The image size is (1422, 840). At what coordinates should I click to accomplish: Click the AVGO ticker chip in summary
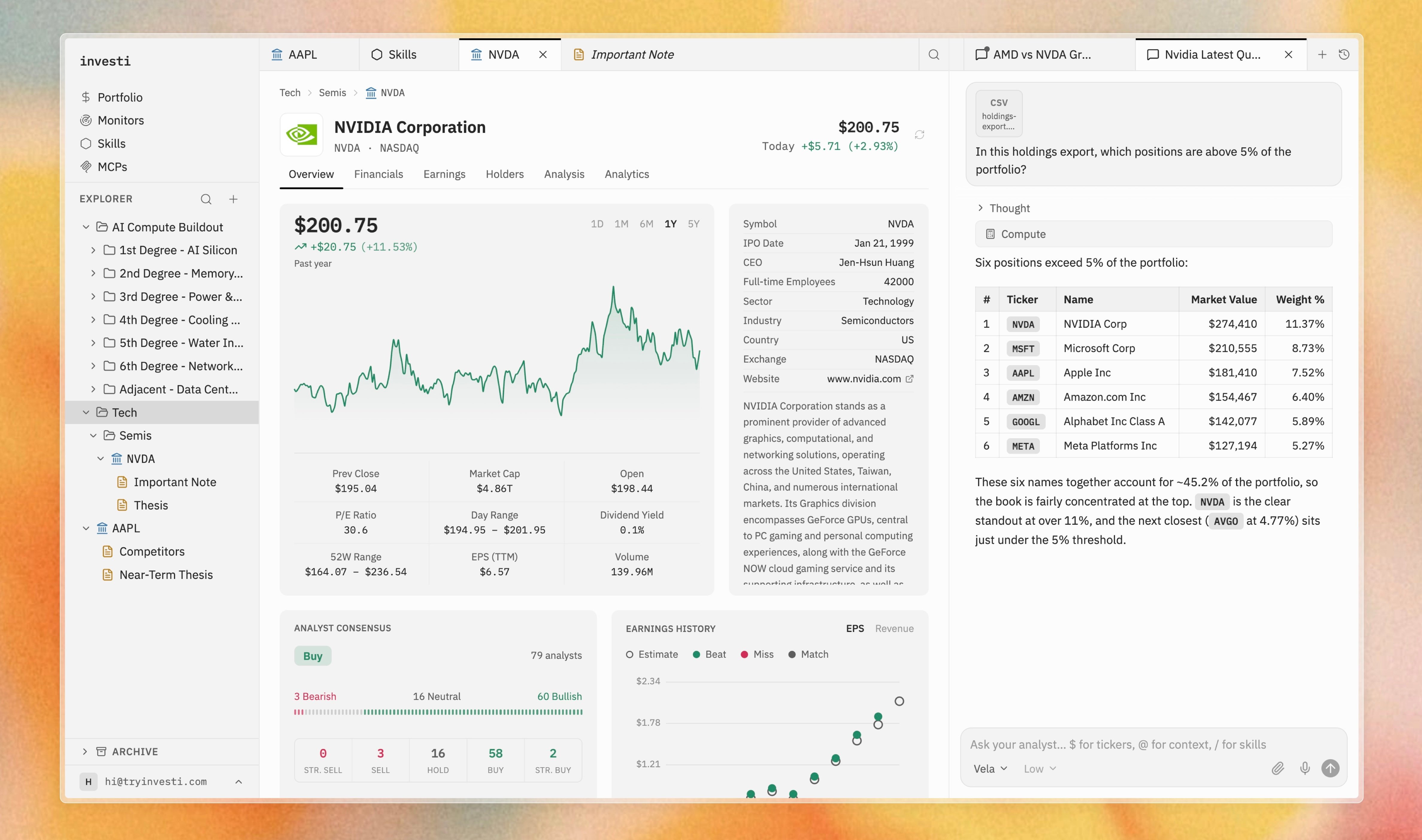(x=1226, y=521)
